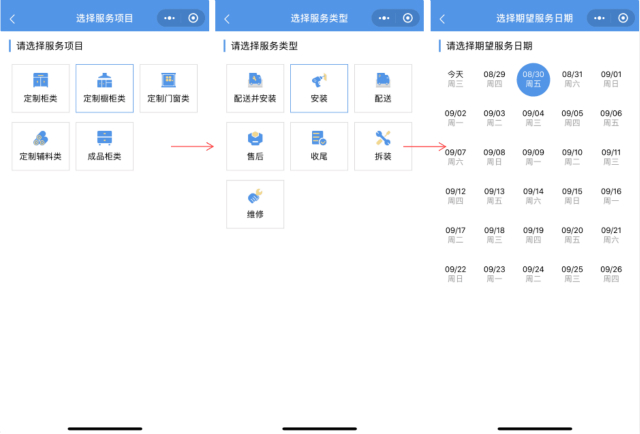The height and width of the screenshot is (434, 640).
Task: Choose the highlighted 08/30 周五 date
Action: pos(534,79)
